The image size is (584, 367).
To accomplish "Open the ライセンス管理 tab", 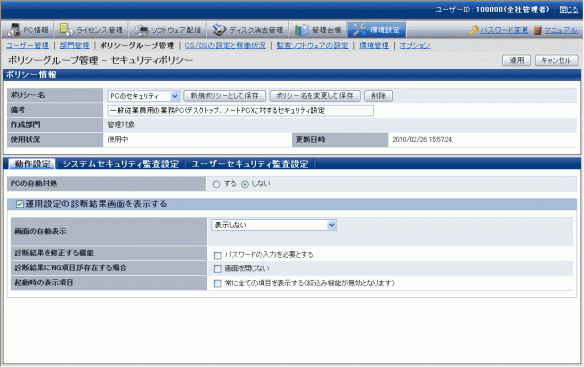I will [x=92, y=30].
